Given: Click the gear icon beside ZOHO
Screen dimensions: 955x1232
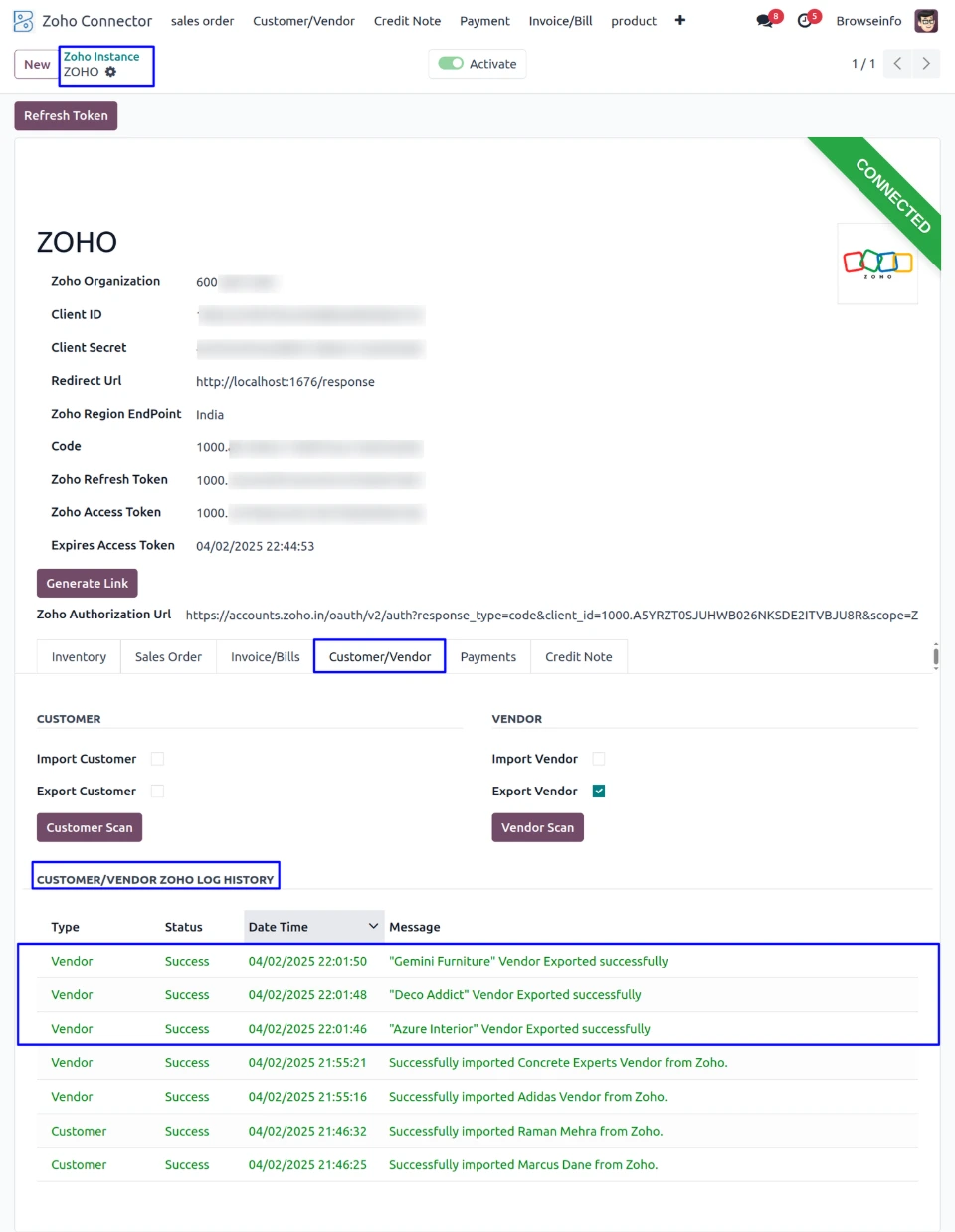Looking at the screenshot, I should pos(111,72).
